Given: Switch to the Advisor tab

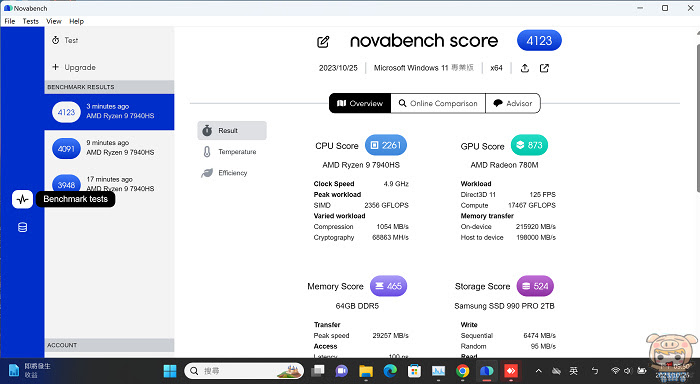Looking at the screenshot, I should (x=512, y=103).
